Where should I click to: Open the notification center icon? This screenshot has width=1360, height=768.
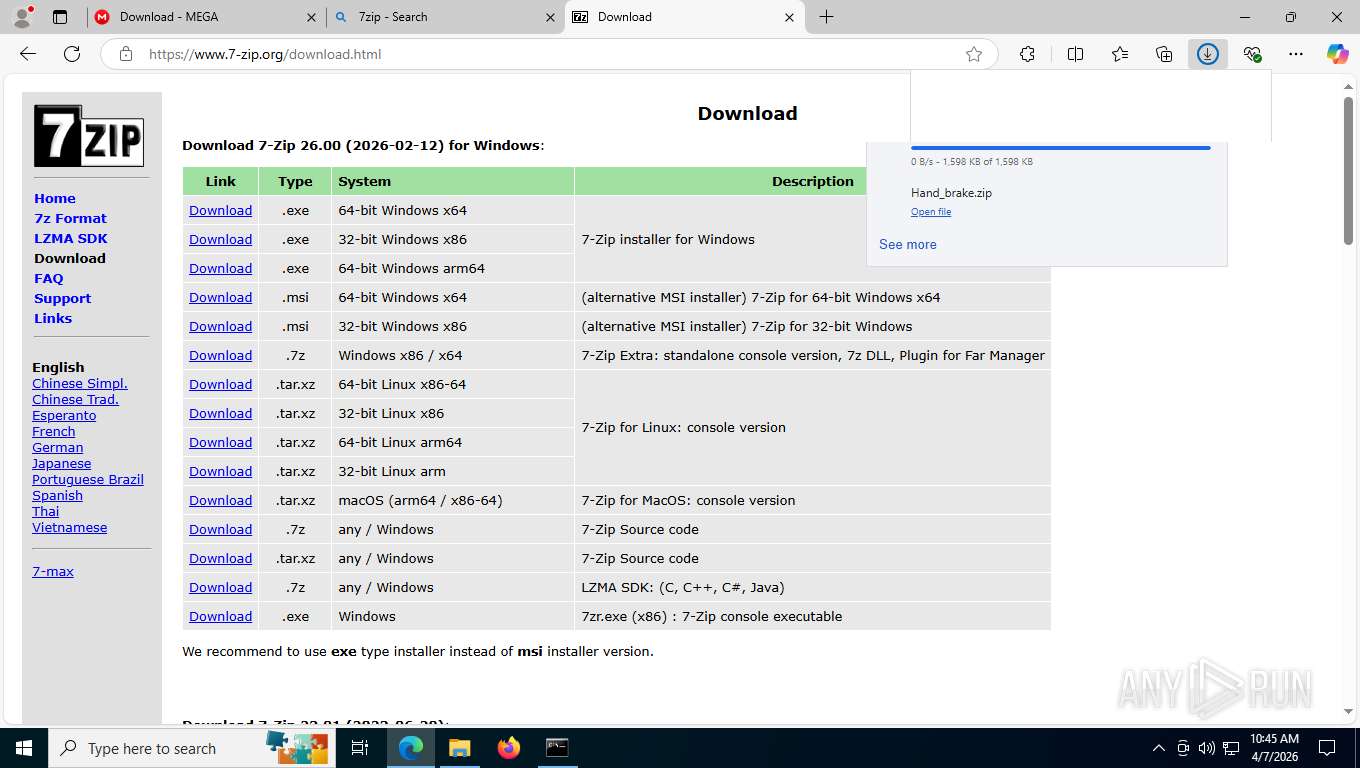(1327, 748)
